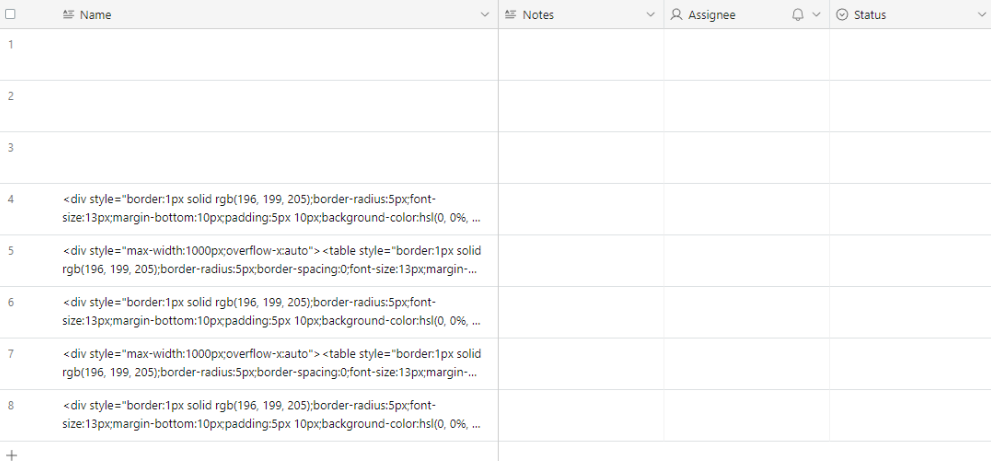Screen dimensions: 991x461
Task: Open the Status column dropdown menu
Action: [x=982, y=15]
